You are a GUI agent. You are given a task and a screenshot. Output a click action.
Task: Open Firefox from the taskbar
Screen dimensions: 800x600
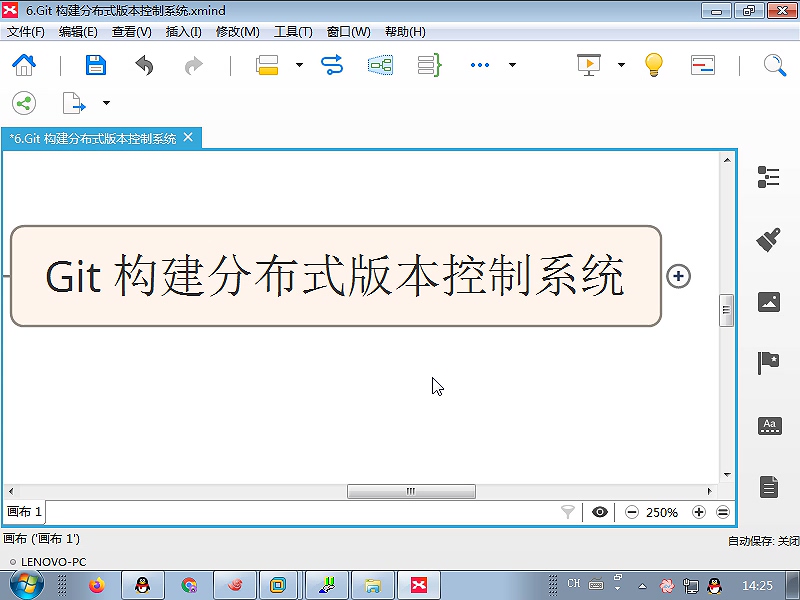[96, 585]
